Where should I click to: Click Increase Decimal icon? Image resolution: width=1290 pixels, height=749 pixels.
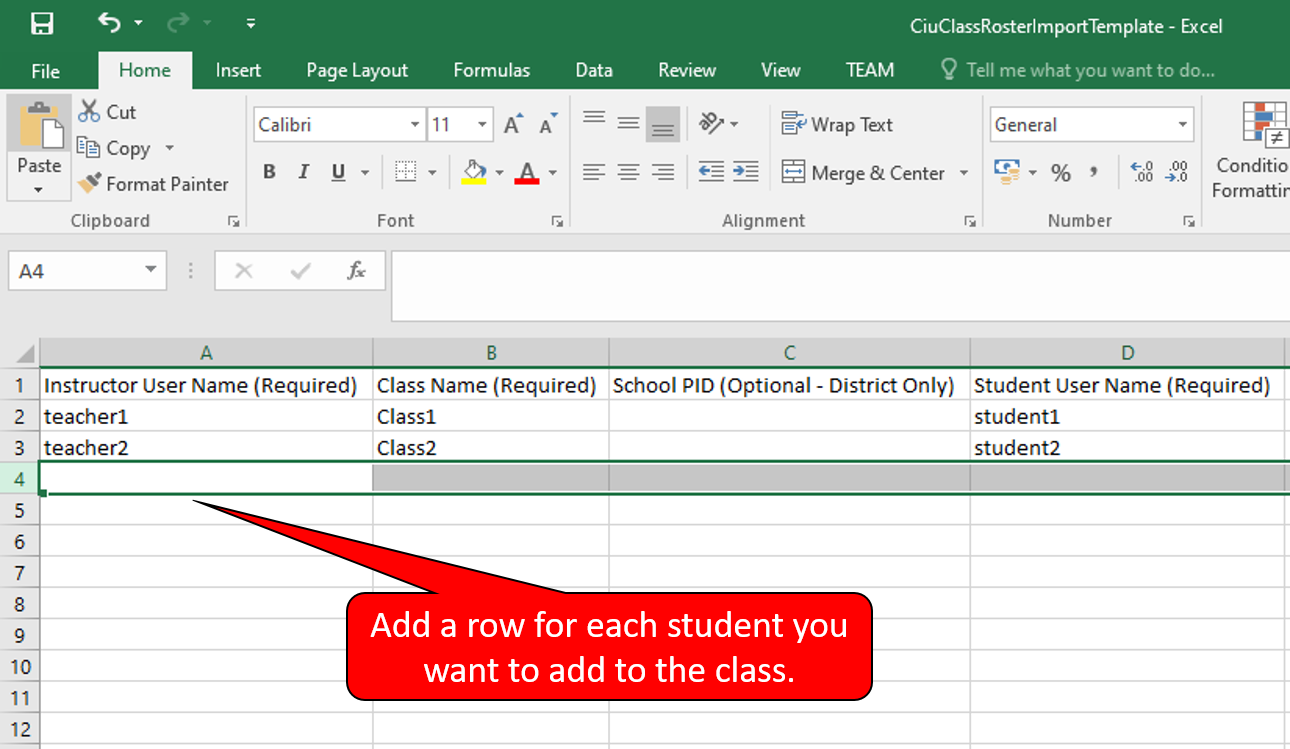(1142, 172)
